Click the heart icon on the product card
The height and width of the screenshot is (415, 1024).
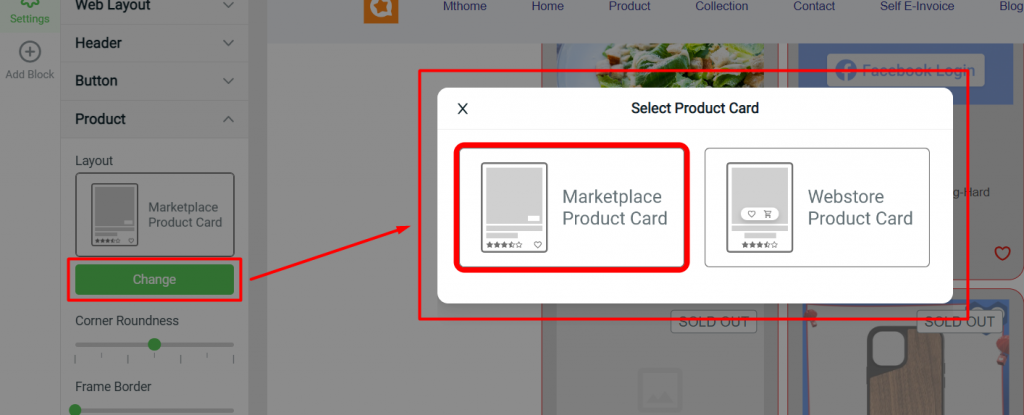(x=1002, y=253)
